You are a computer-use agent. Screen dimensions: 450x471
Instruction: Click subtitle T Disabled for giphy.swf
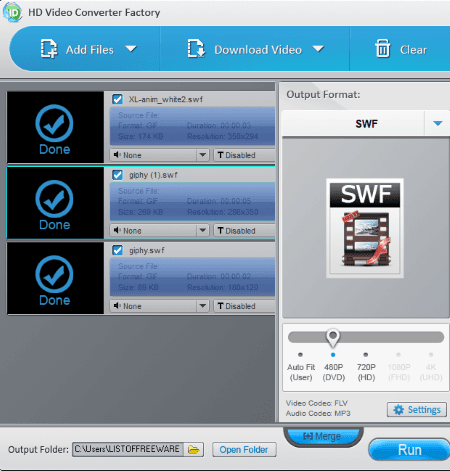tap(244, 306)
